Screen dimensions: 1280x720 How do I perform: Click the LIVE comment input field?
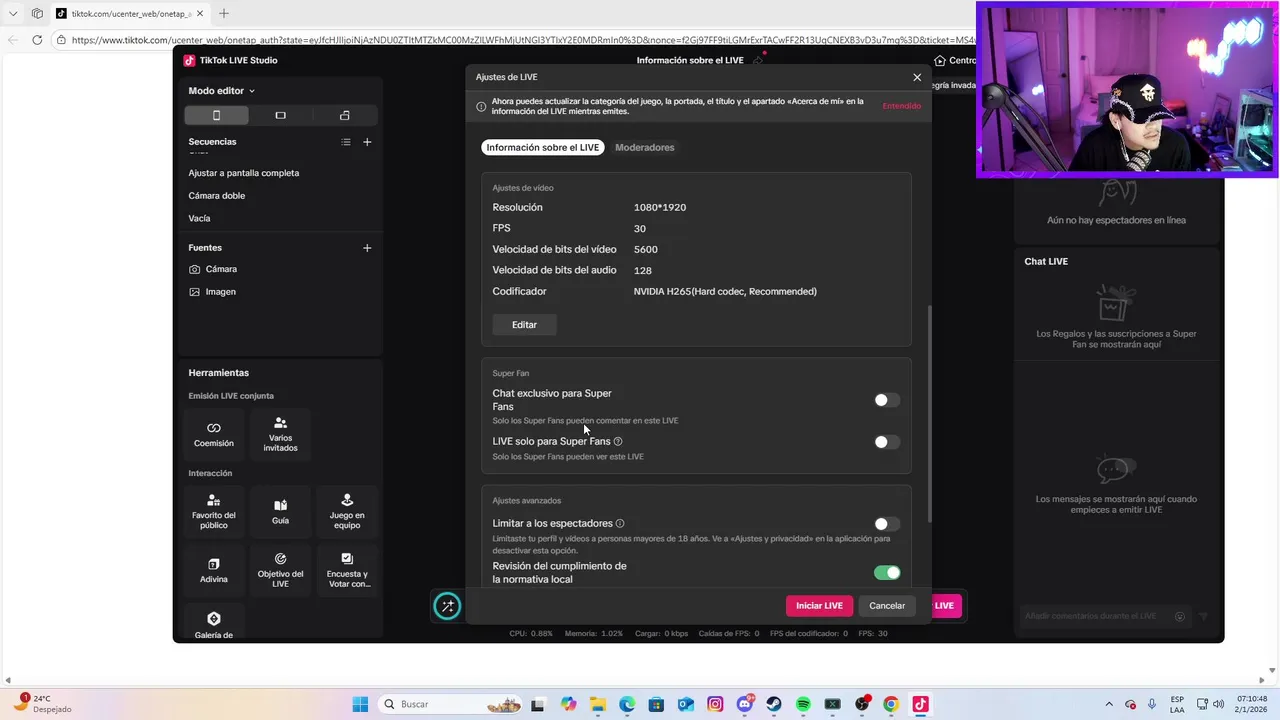pyautogui.click(x=1104, y=617)
